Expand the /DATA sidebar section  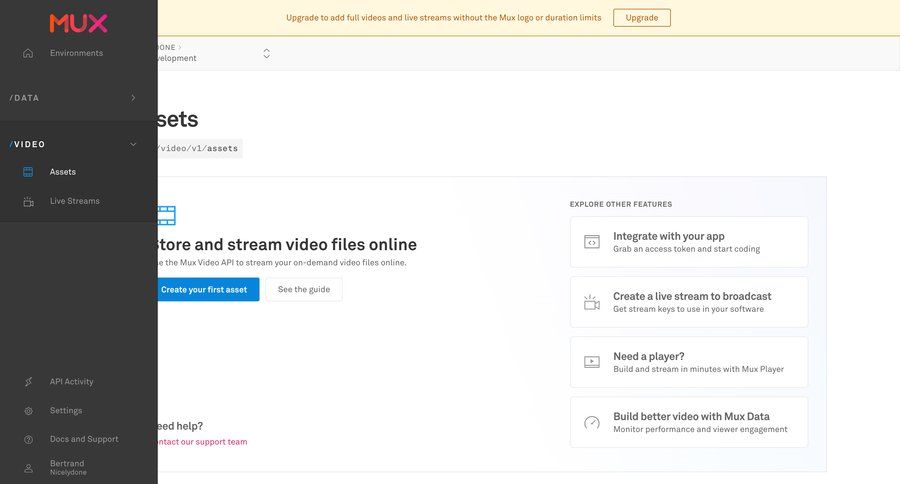click(x=133, y=98)
